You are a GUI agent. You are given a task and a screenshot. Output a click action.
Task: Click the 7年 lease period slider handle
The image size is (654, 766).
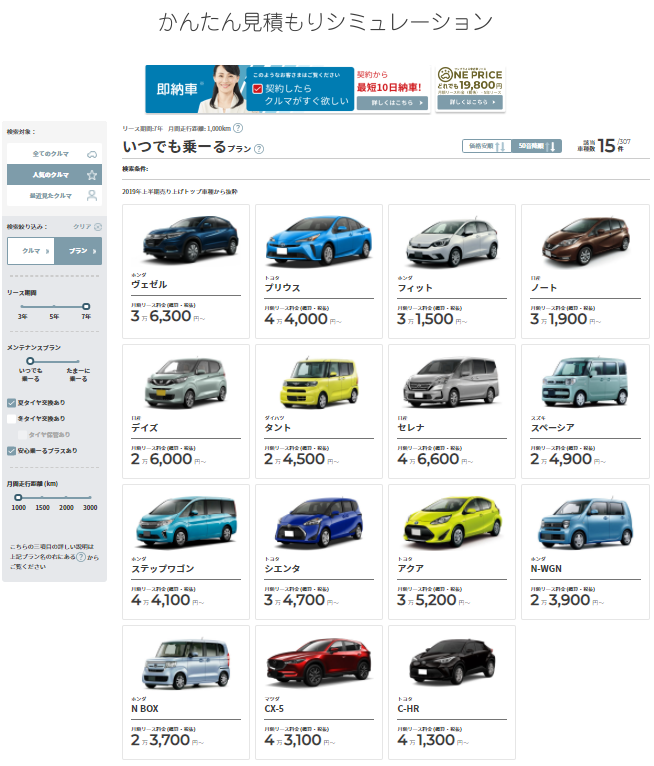pyautogui.click(x=86, y=306)
